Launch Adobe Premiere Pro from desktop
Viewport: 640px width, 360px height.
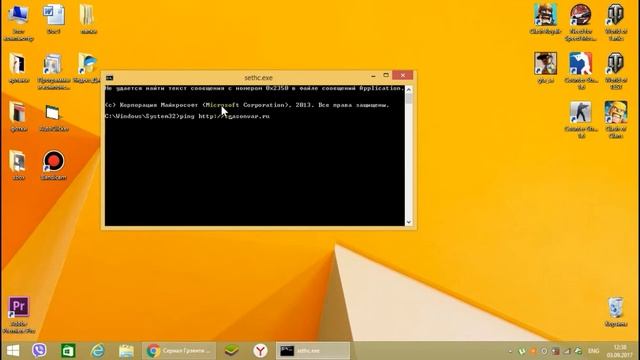coord(19,315)
